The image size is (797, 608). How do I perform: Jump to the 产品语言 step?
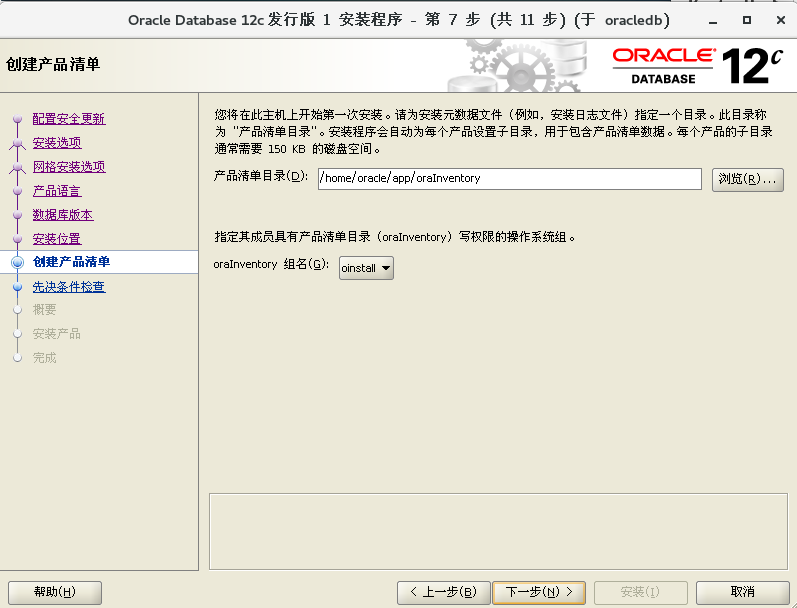[57, 191]
